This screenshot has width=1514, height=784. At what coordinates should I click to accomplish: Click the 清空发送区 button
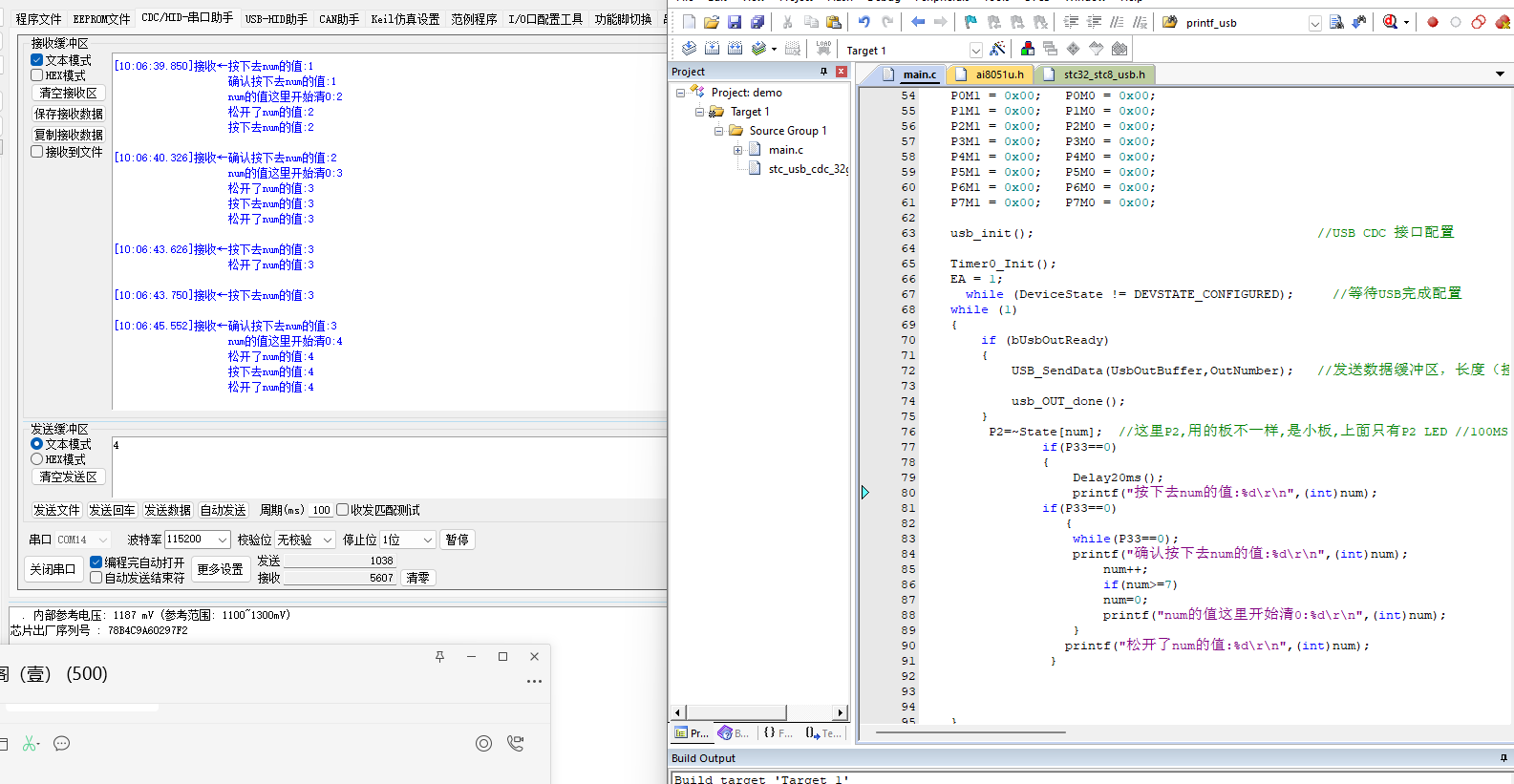click(69, 477)
